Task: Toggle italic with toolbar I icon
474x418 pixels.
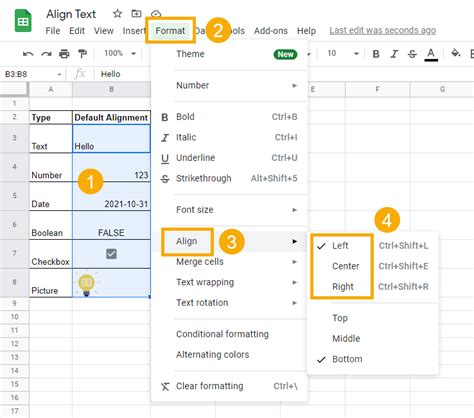Action: point(394,54)
